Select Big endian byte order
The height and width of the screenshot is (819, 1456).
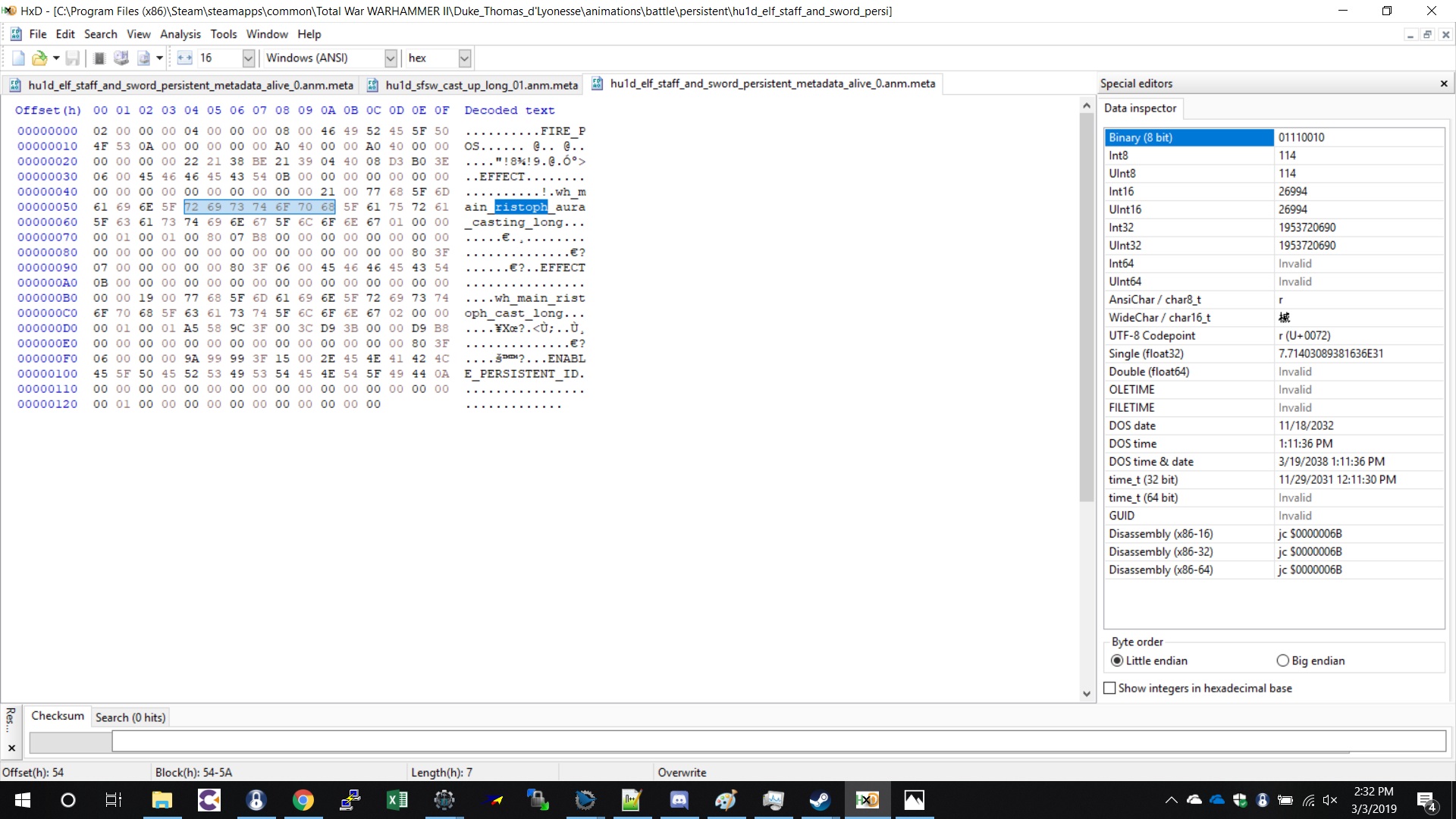pos(1283,661)
